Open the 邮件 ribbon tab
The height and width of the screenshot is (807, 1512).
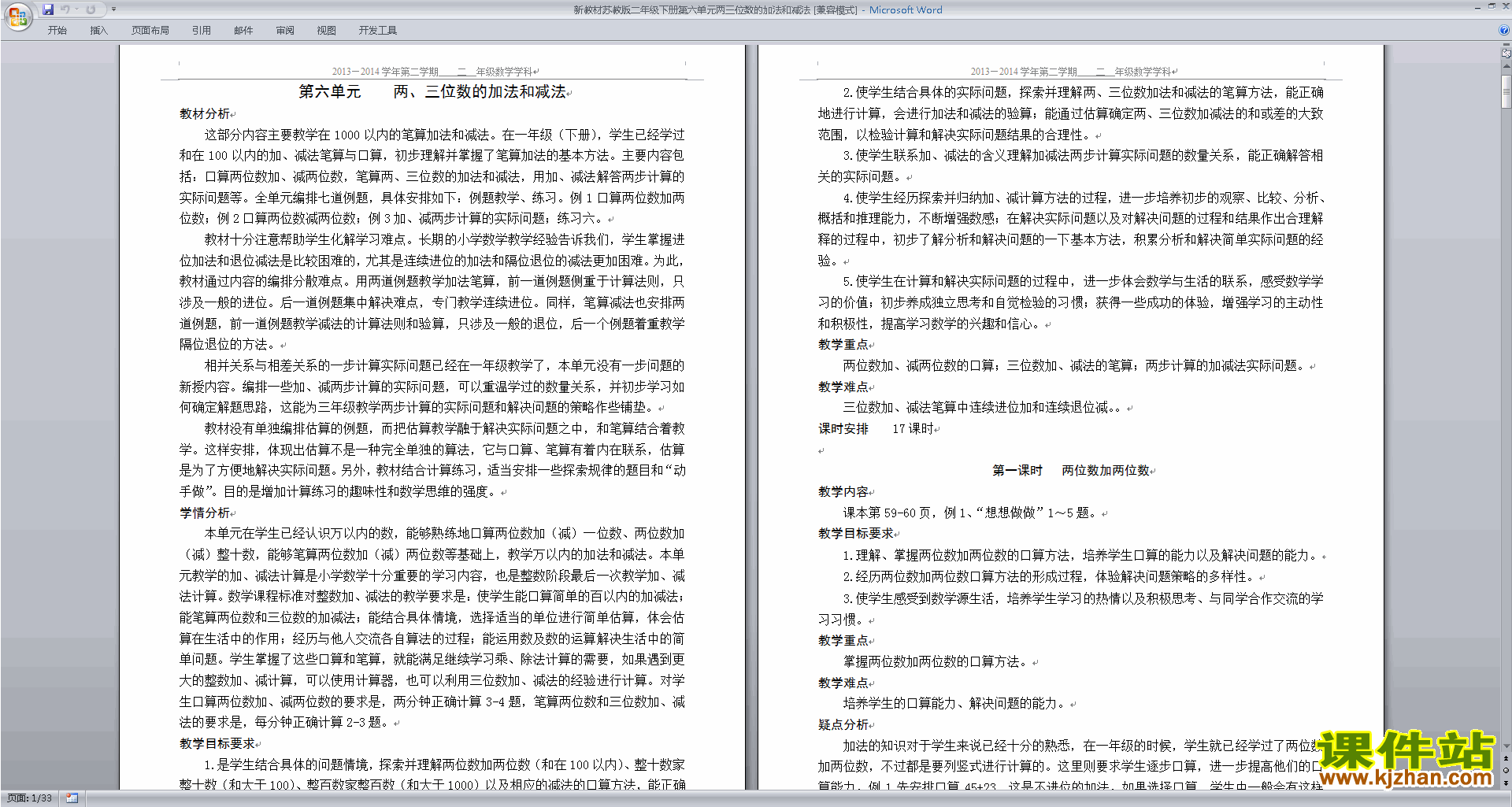point(243,31)
